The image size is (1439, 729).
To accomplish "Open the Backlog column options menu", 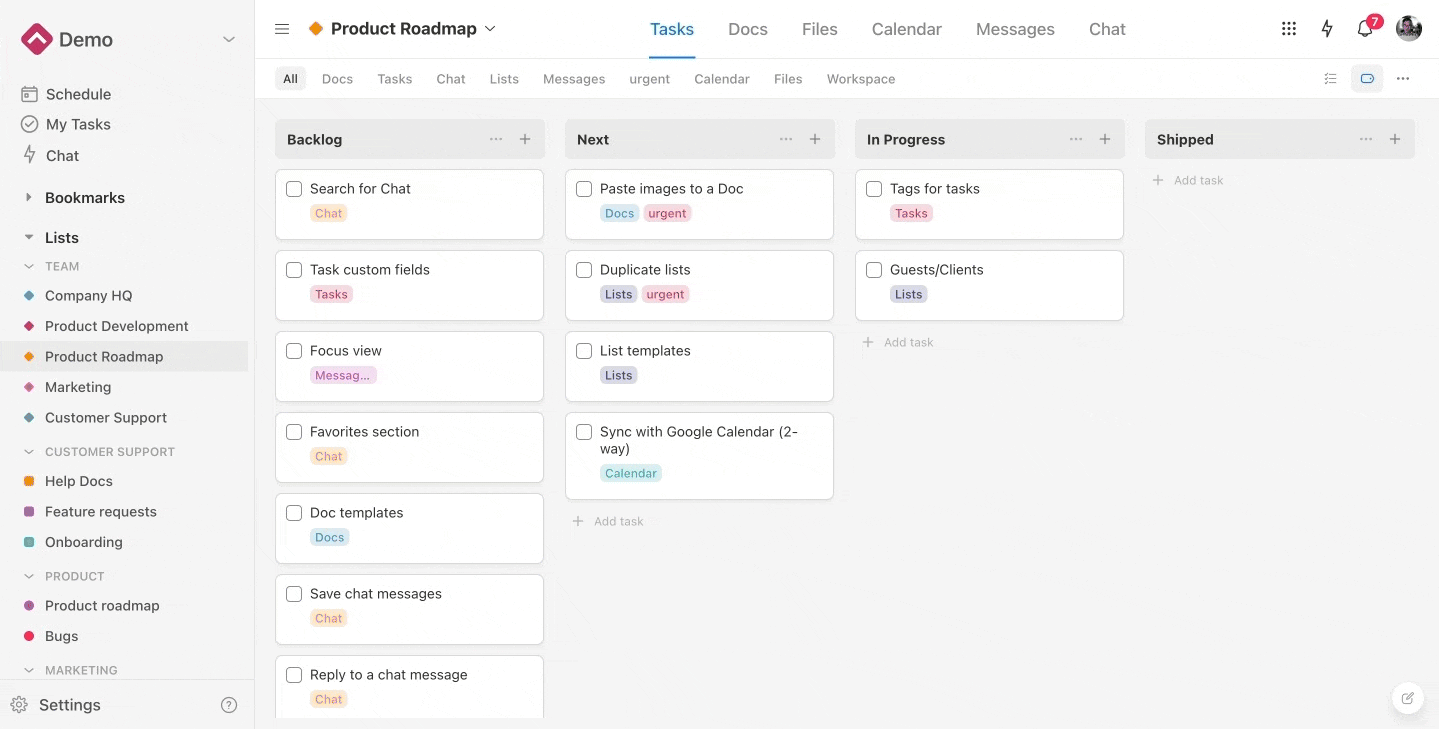I will click(x=496, y=139).
